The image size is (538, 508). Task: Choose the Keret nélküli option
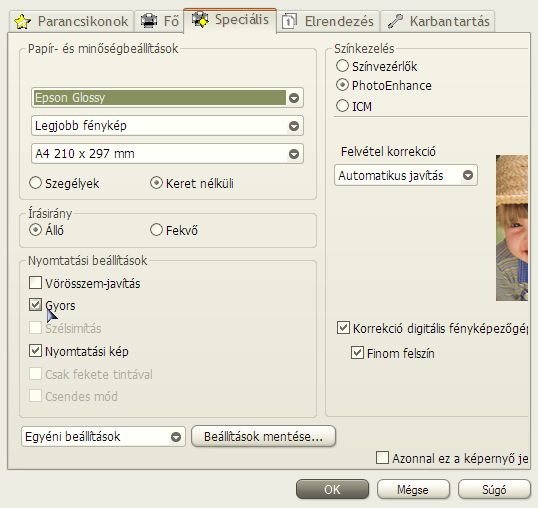(156, 183)
